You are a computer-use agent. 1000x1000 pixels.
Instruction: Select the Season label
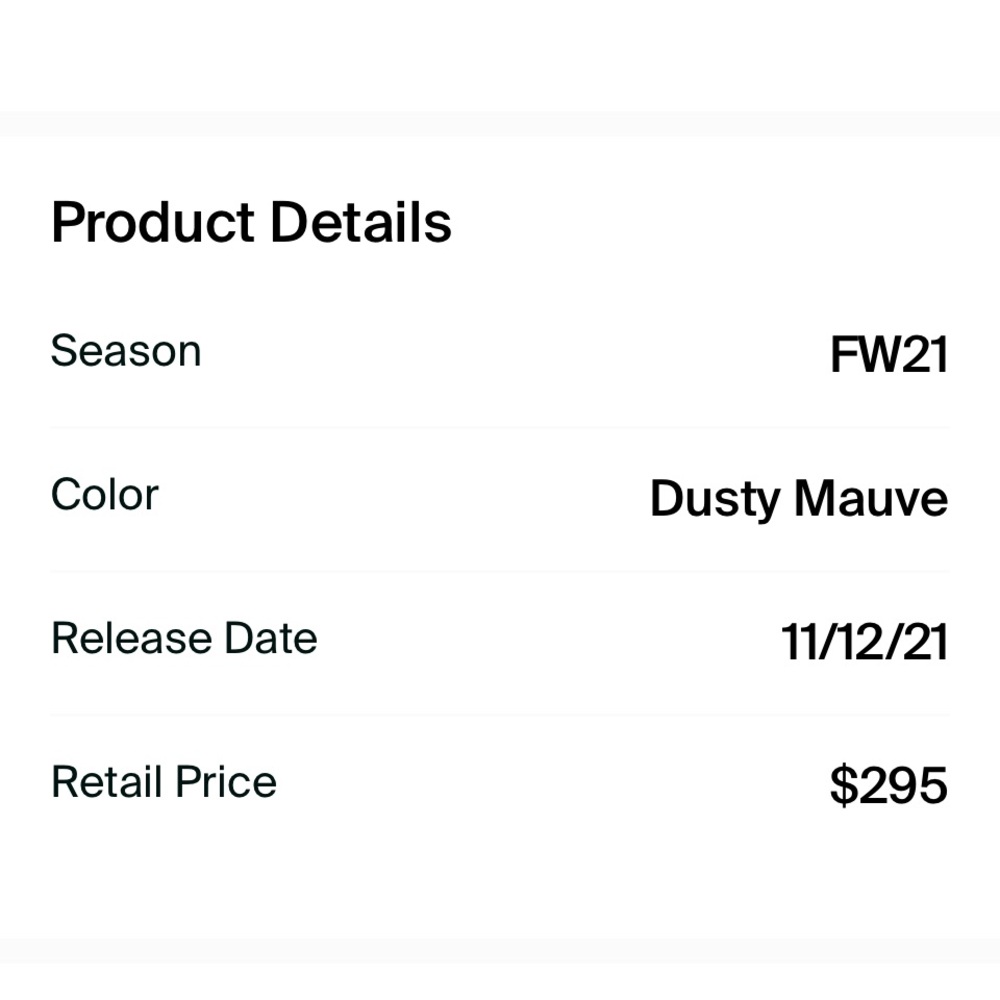point(126,351)
